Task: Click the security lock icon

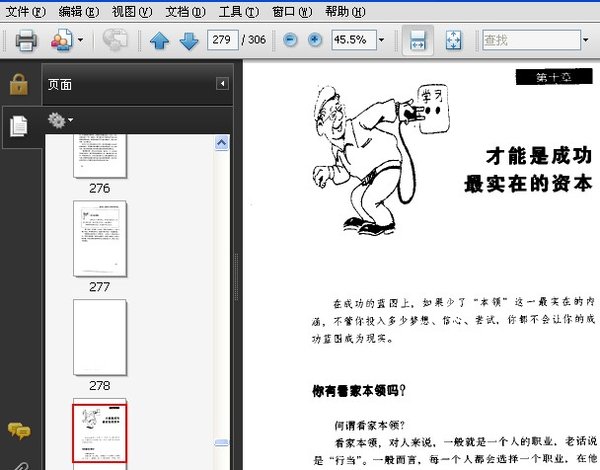Action: point(19,84)
